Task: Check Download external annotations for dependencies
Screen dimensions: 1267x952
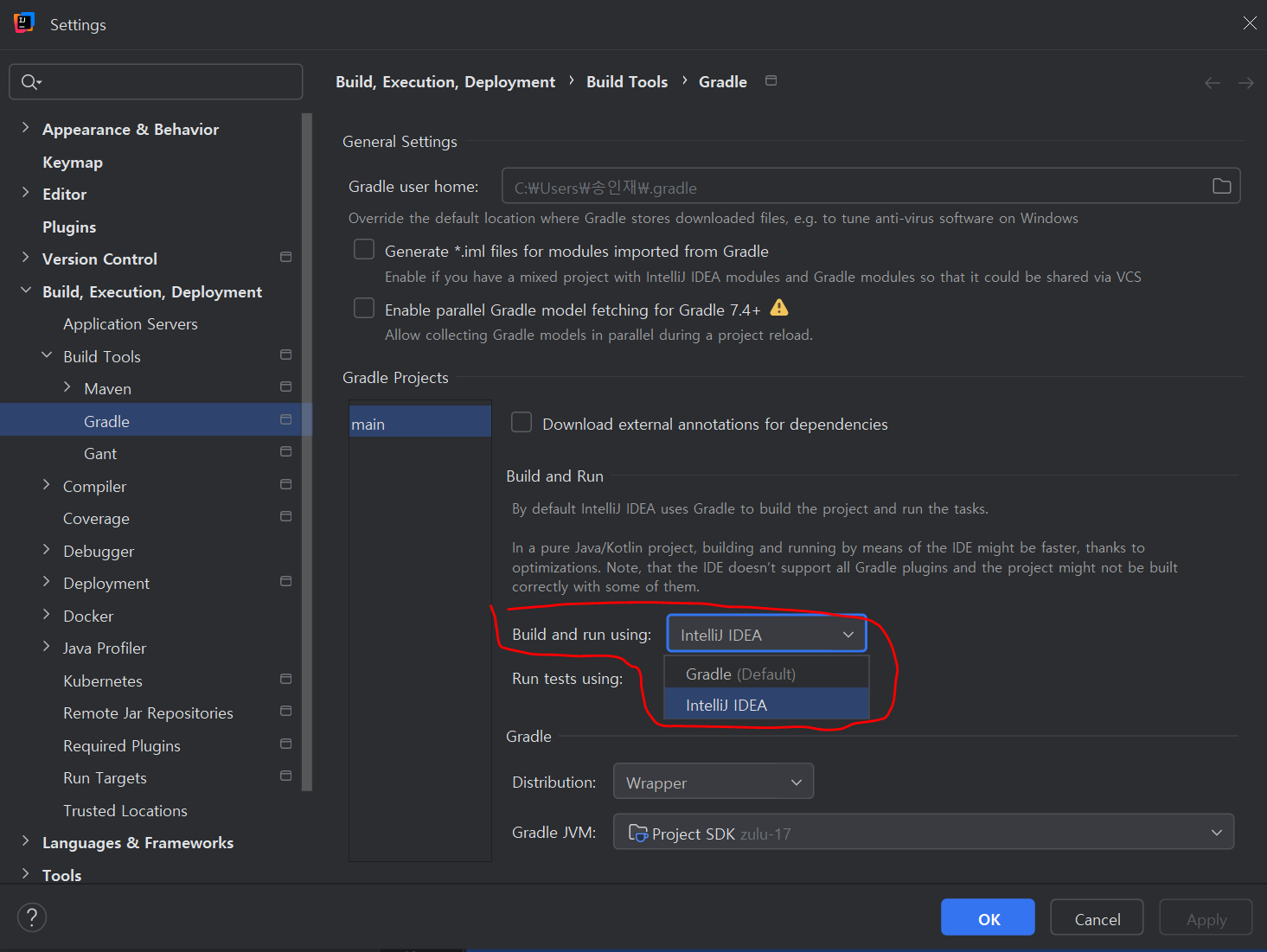Action: [x=522, y=423]
